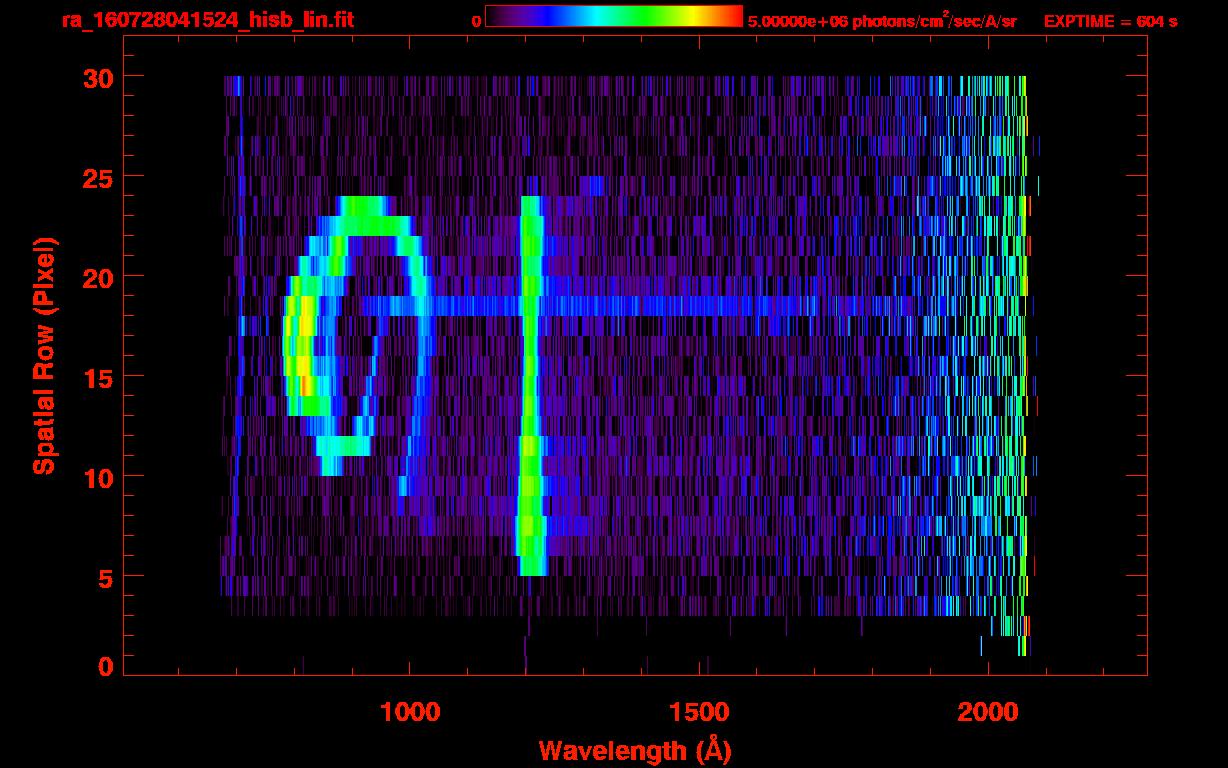Click the 1500 wavelength tick label
Viewport: 1228px width, 768px height.
(x=700, y=711)
